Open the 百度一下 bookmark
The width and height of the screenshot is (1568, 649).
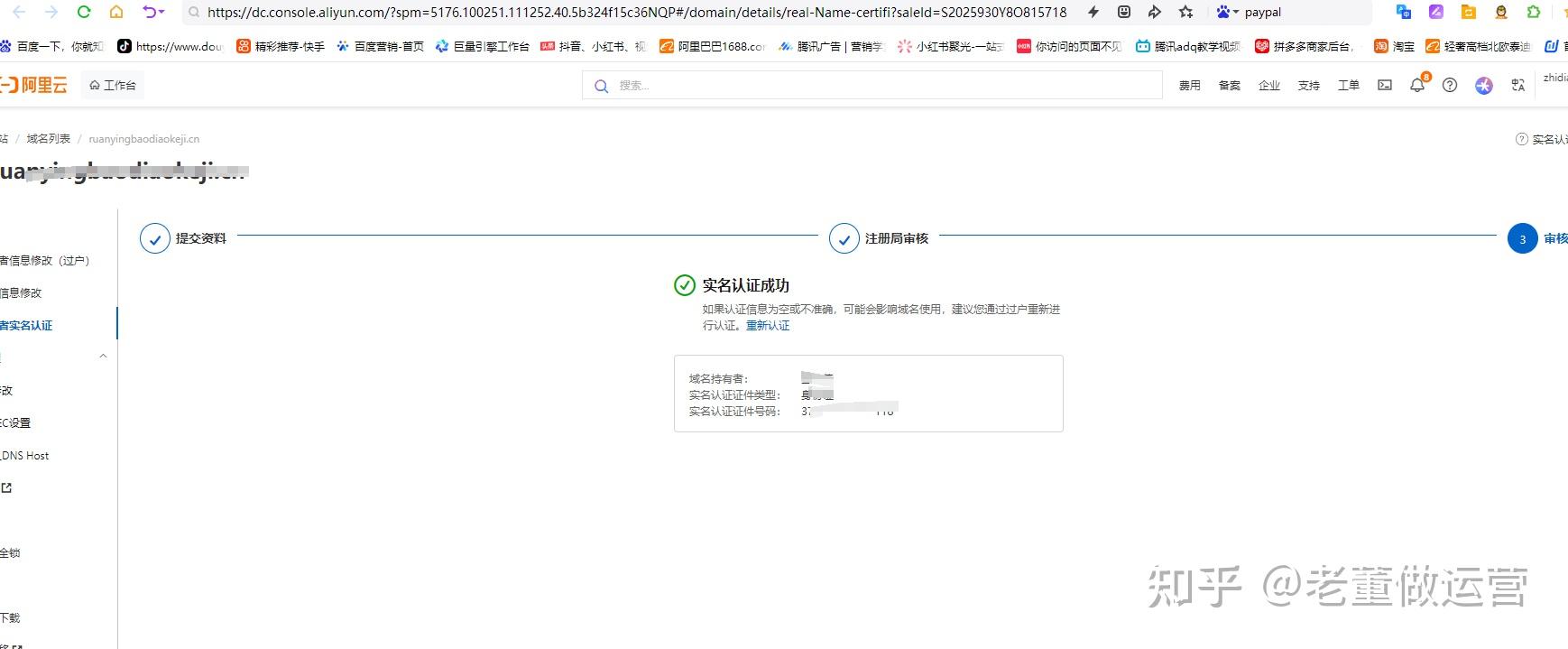[52, 46]
